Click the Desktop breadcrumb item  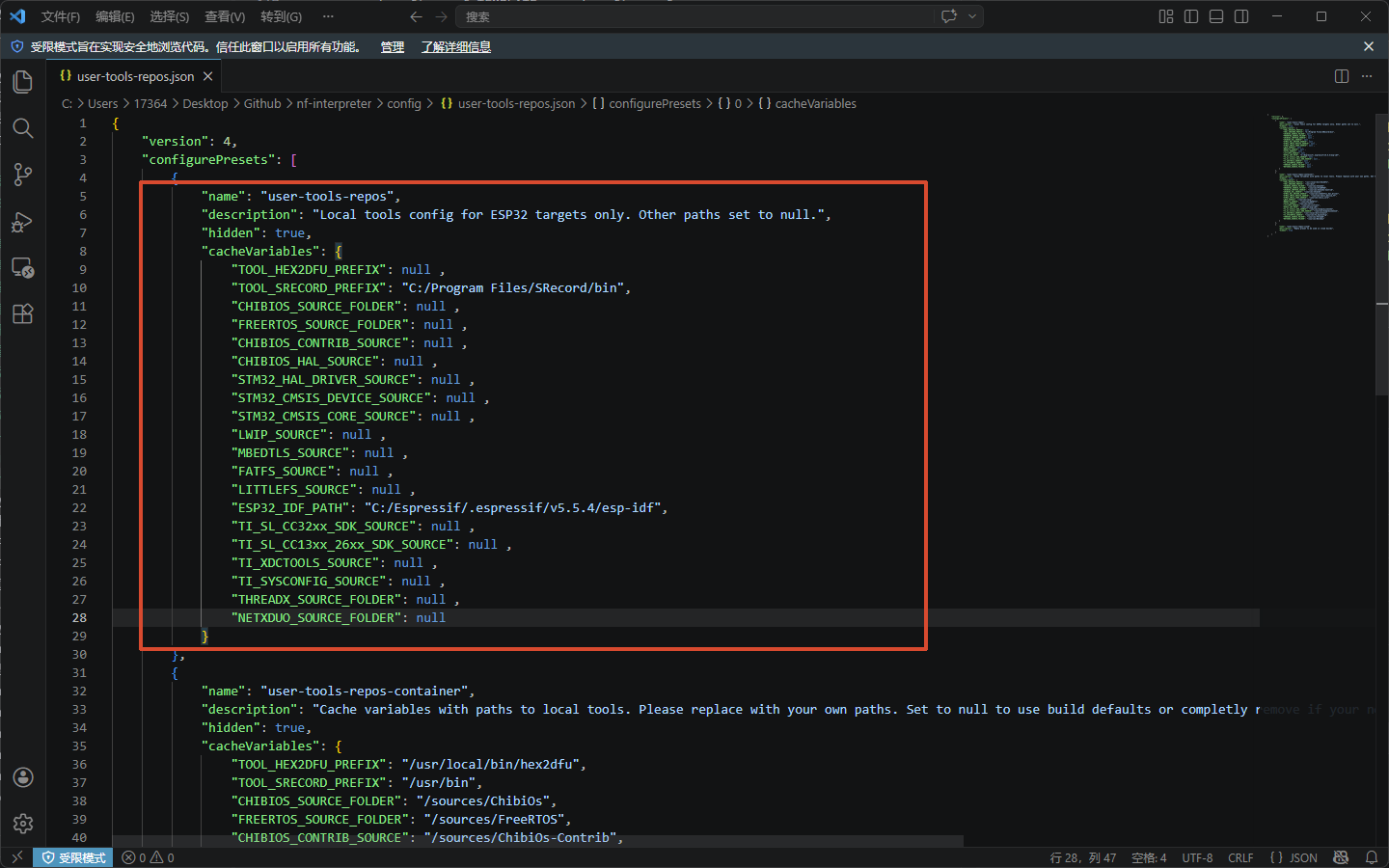point(205,103)
